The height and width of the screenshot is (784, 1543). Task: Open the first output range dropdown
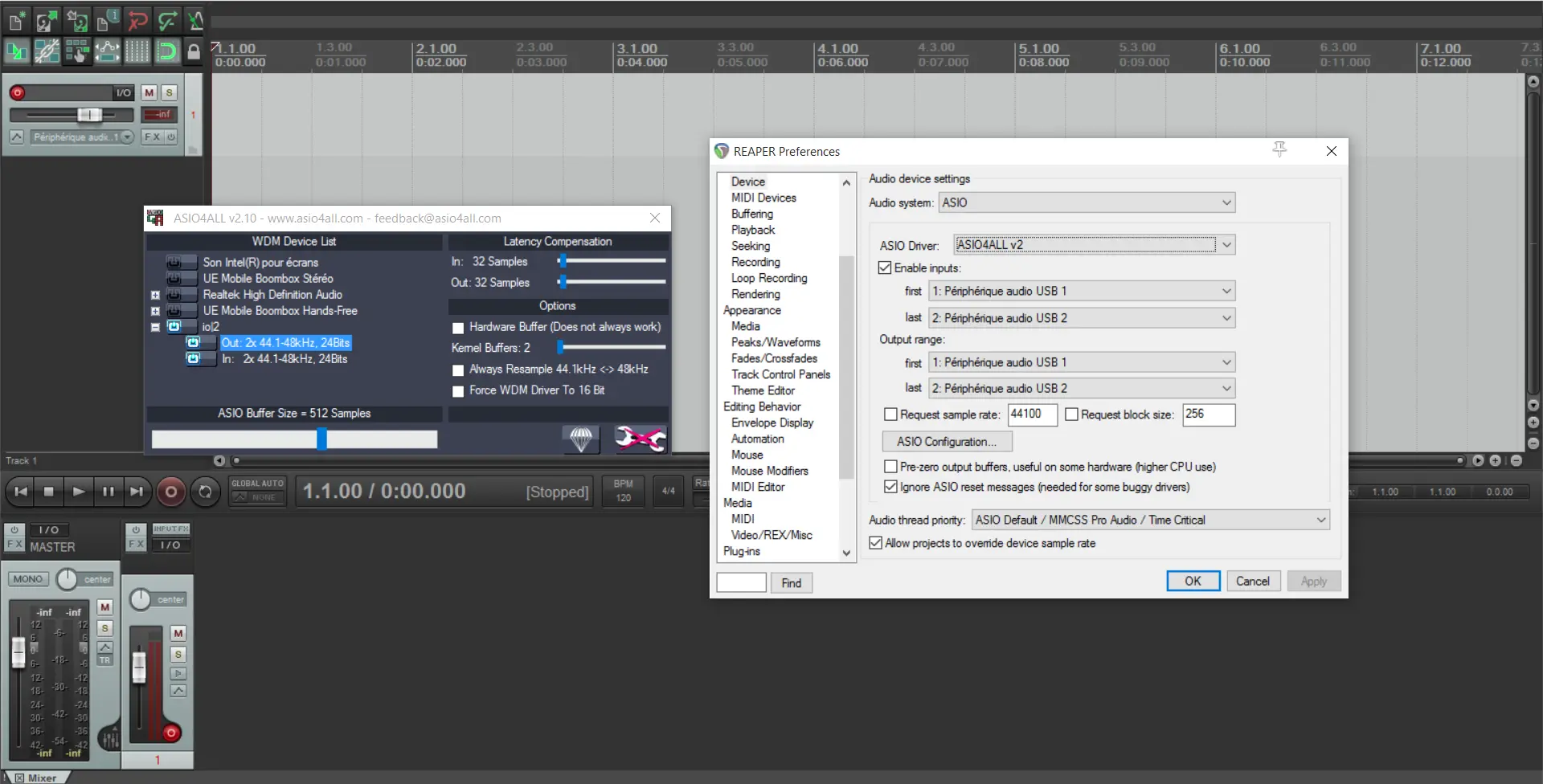tap(1082, 362)
